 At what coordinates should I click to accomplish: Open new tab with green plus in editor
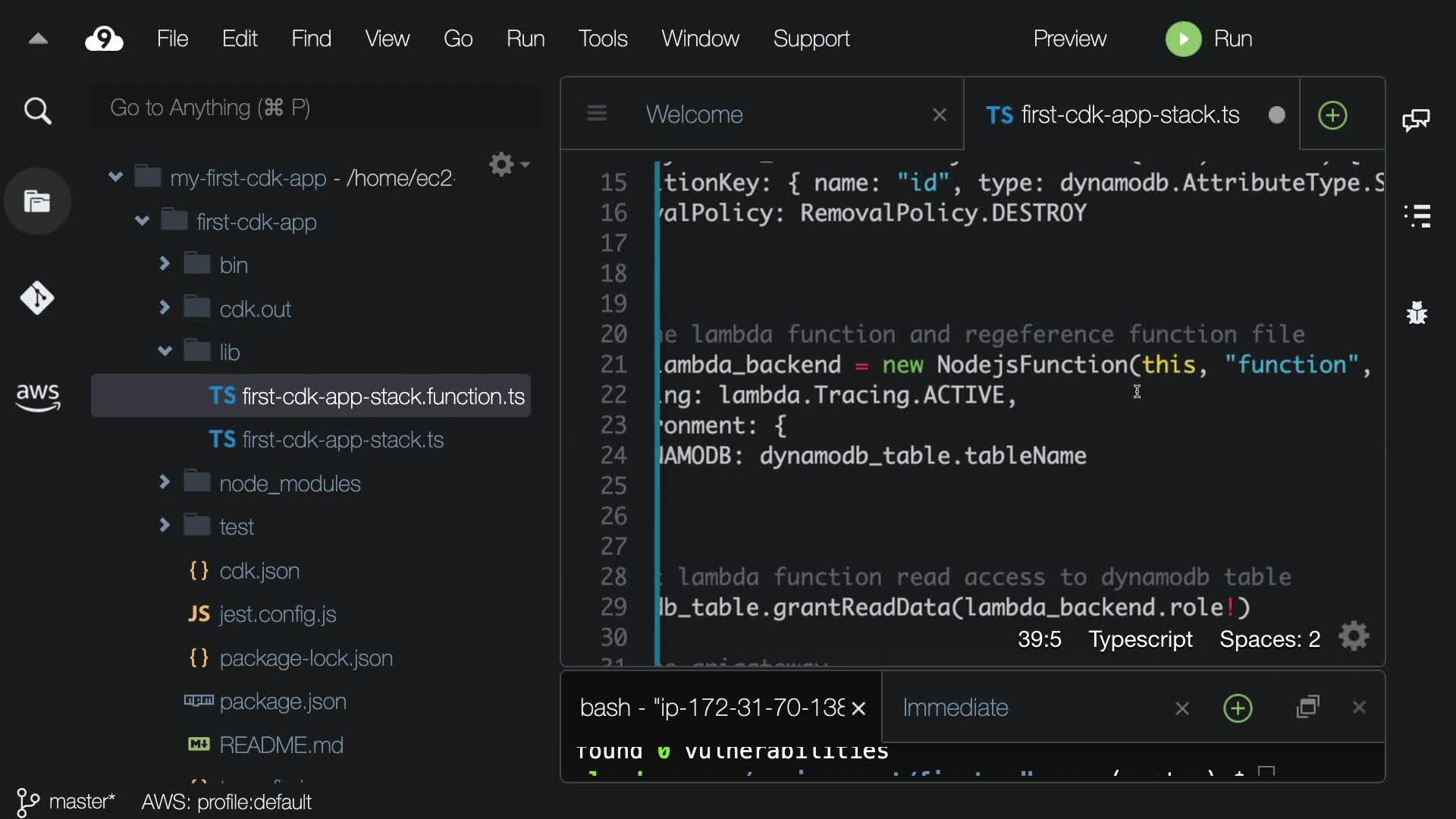point(1332,115)
